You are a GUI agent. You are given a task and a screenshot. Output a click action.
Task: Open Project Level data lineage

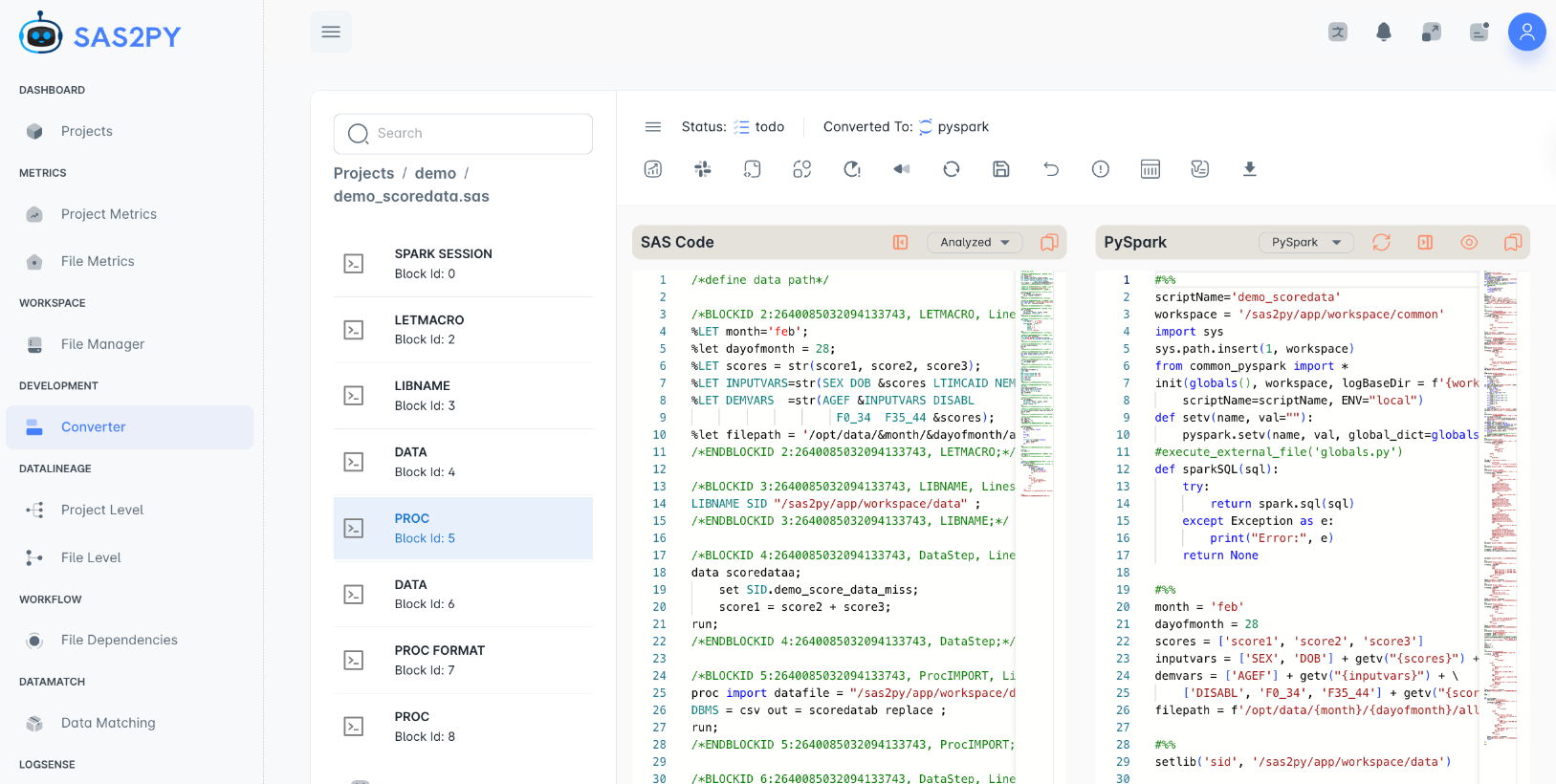pyautogui.click(x=130, y=510)
